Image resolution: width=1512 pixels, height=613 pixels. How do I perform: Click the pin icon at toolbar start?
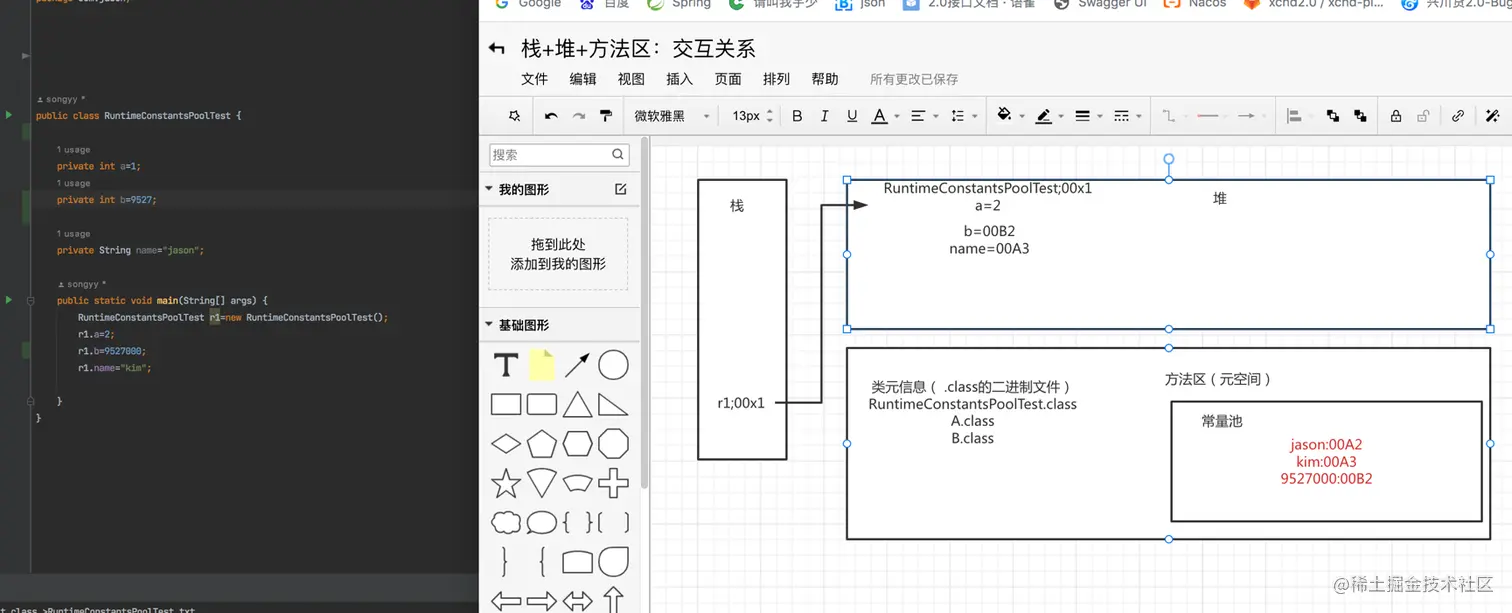[x=514, y=116]
